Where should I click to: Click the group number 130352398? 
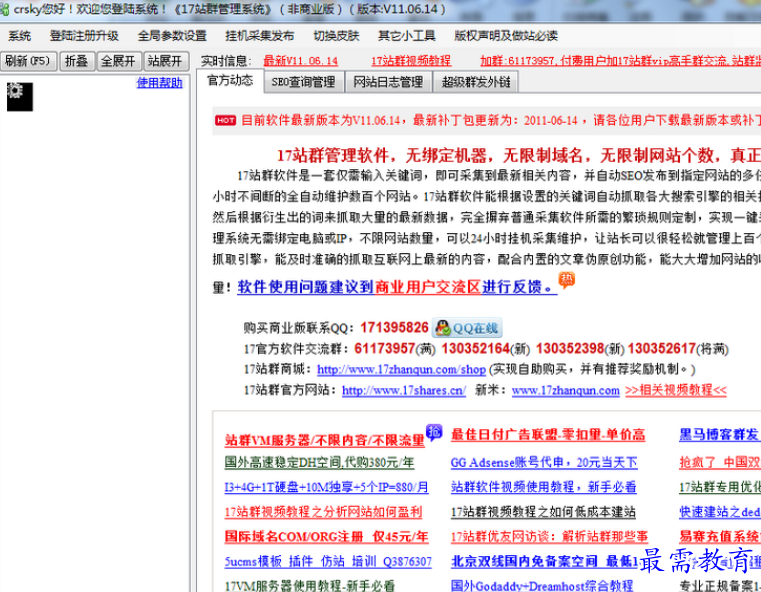[x=570, y=348]
